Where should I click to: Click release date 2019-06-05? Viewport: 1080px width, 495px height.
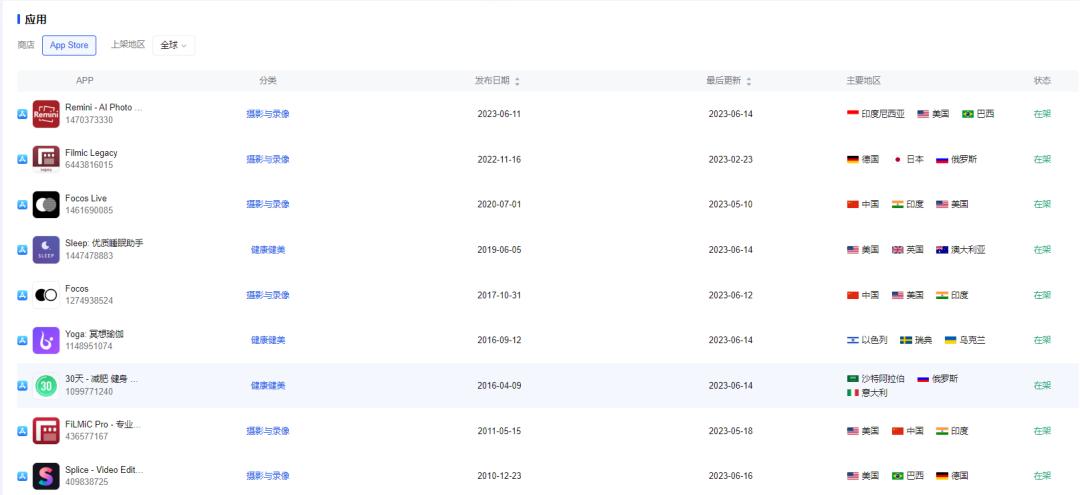[499, 250]
